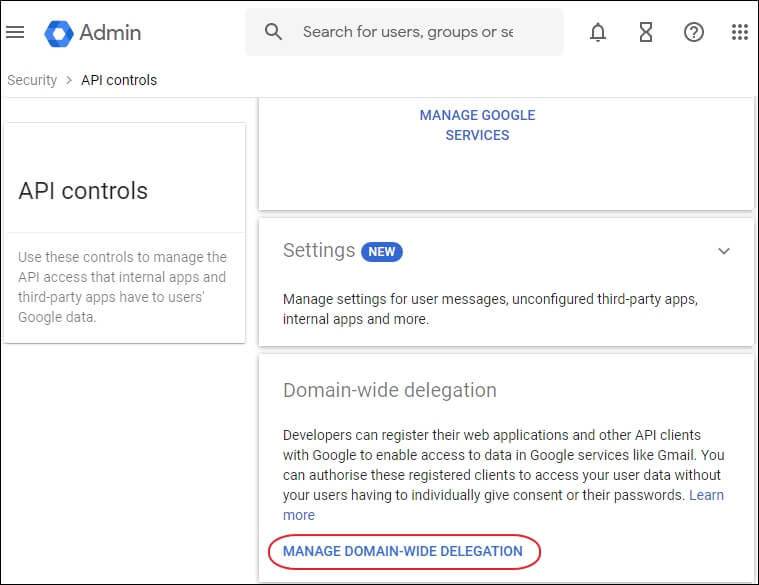Screen dimensions: 759x585
Task: Open the Google apps grid
Action: coord(740,32)
